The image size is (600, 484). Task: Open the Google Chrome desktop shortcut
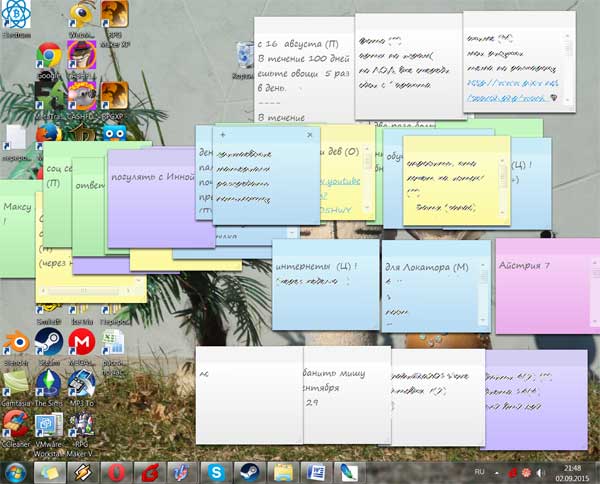[x=47, y=56]
